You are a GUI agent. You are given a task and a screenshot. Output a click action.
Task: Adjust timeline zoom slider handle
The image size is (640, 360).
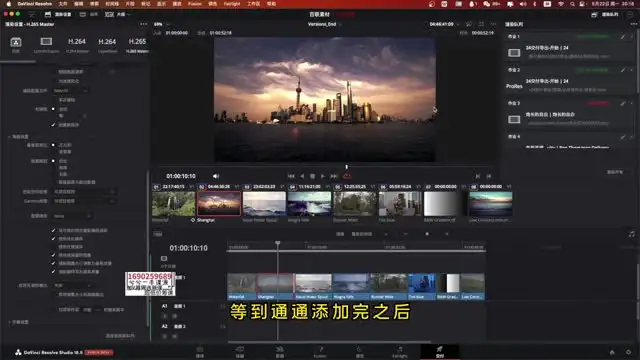point(427,234)
